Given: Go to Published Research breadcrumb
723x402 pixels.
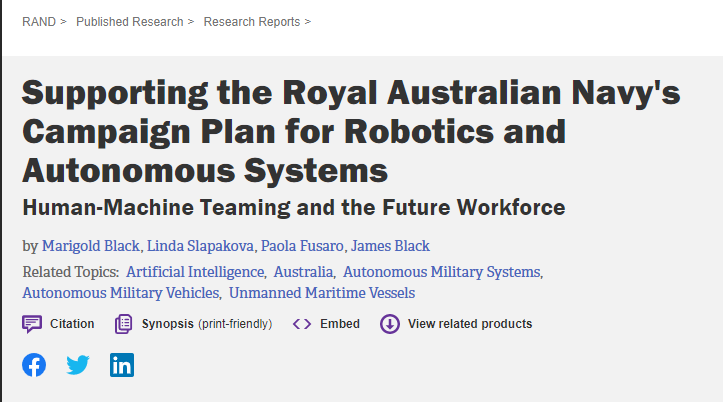Looking at the screenshot, I should coord(130,22).
